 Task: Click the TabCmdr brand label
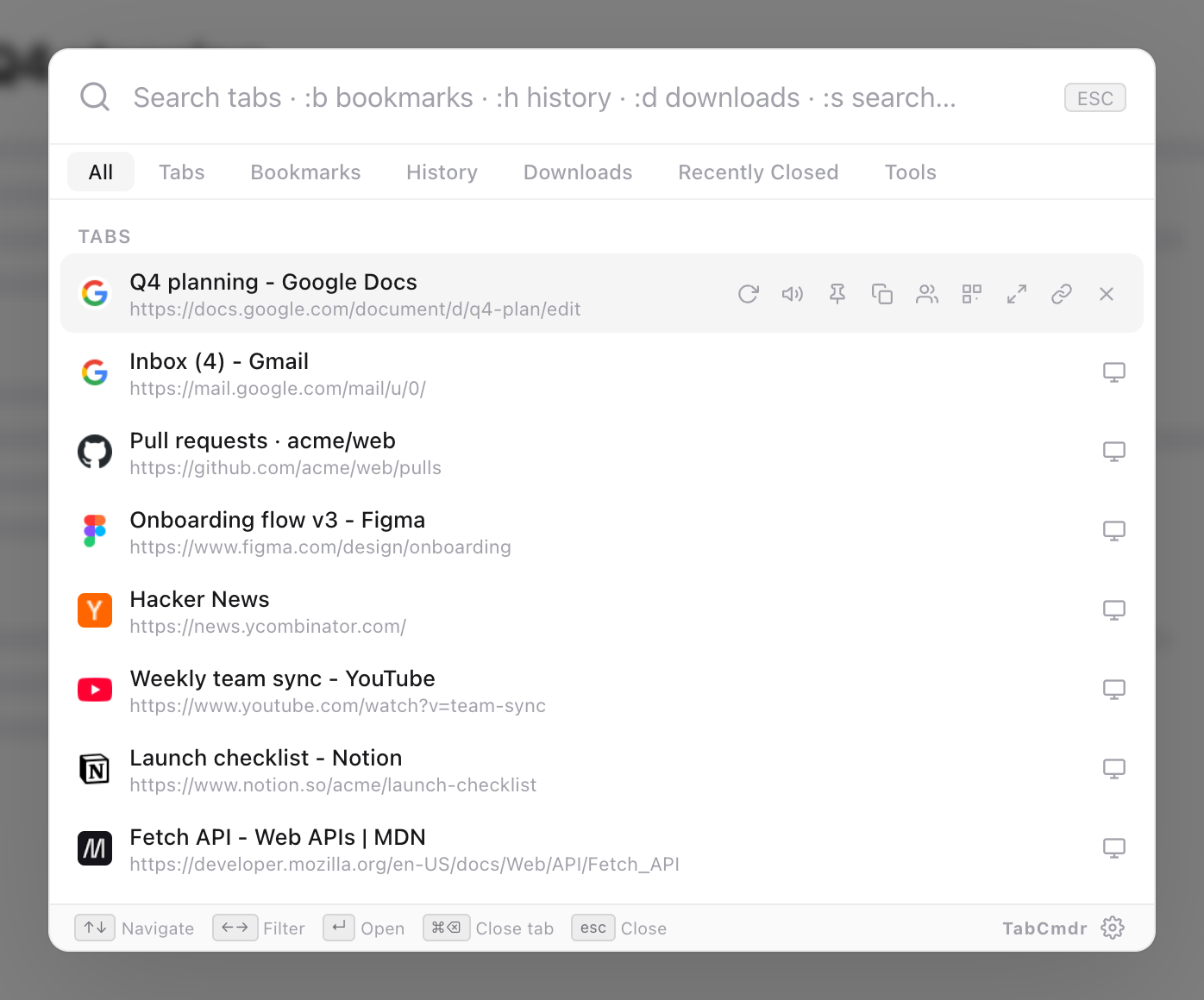[x=1044, y=928]
